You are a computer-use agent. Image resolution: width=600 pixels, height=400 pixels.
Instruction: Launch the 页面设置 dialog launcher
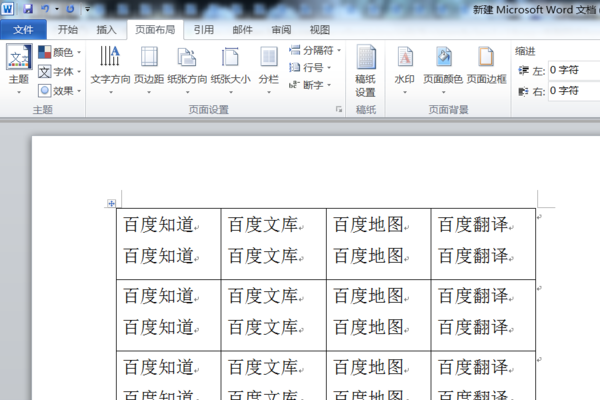pos(339,109)
